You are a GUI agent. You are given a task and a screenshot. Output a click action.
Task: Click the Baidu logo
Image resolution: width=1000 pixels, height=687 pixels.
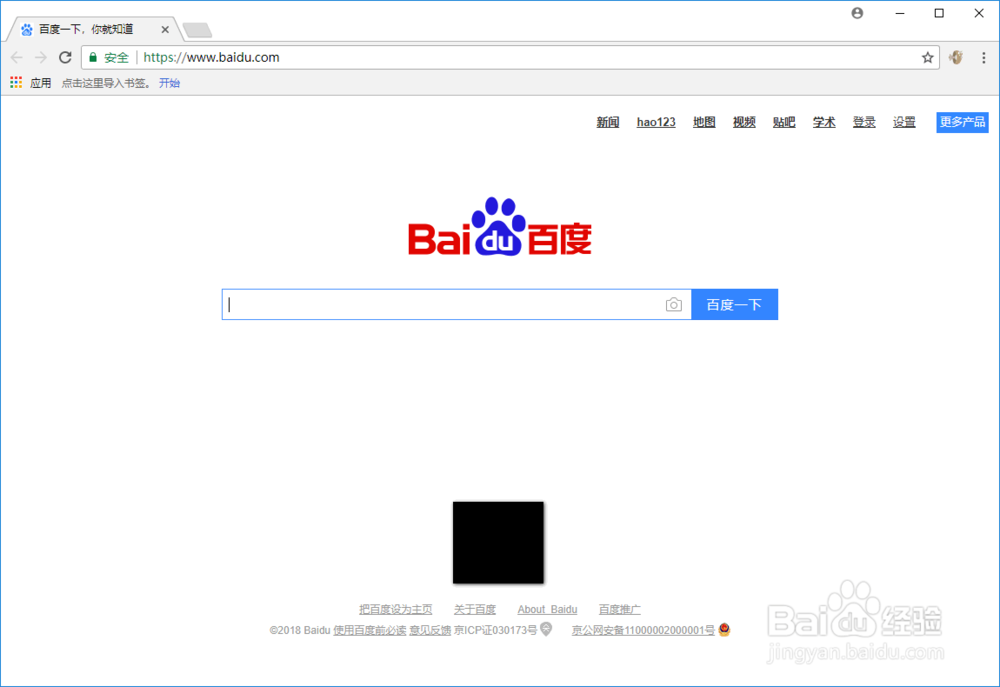[500, 227]
